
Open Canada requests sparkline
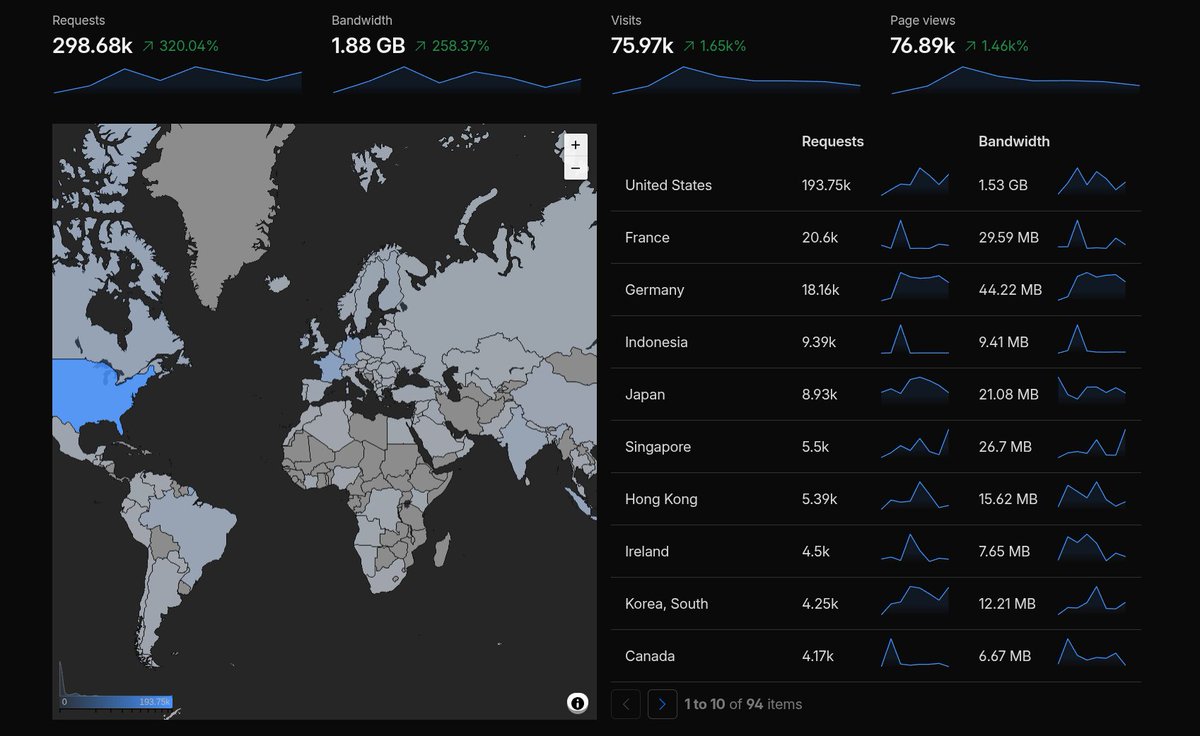[915, 653]
